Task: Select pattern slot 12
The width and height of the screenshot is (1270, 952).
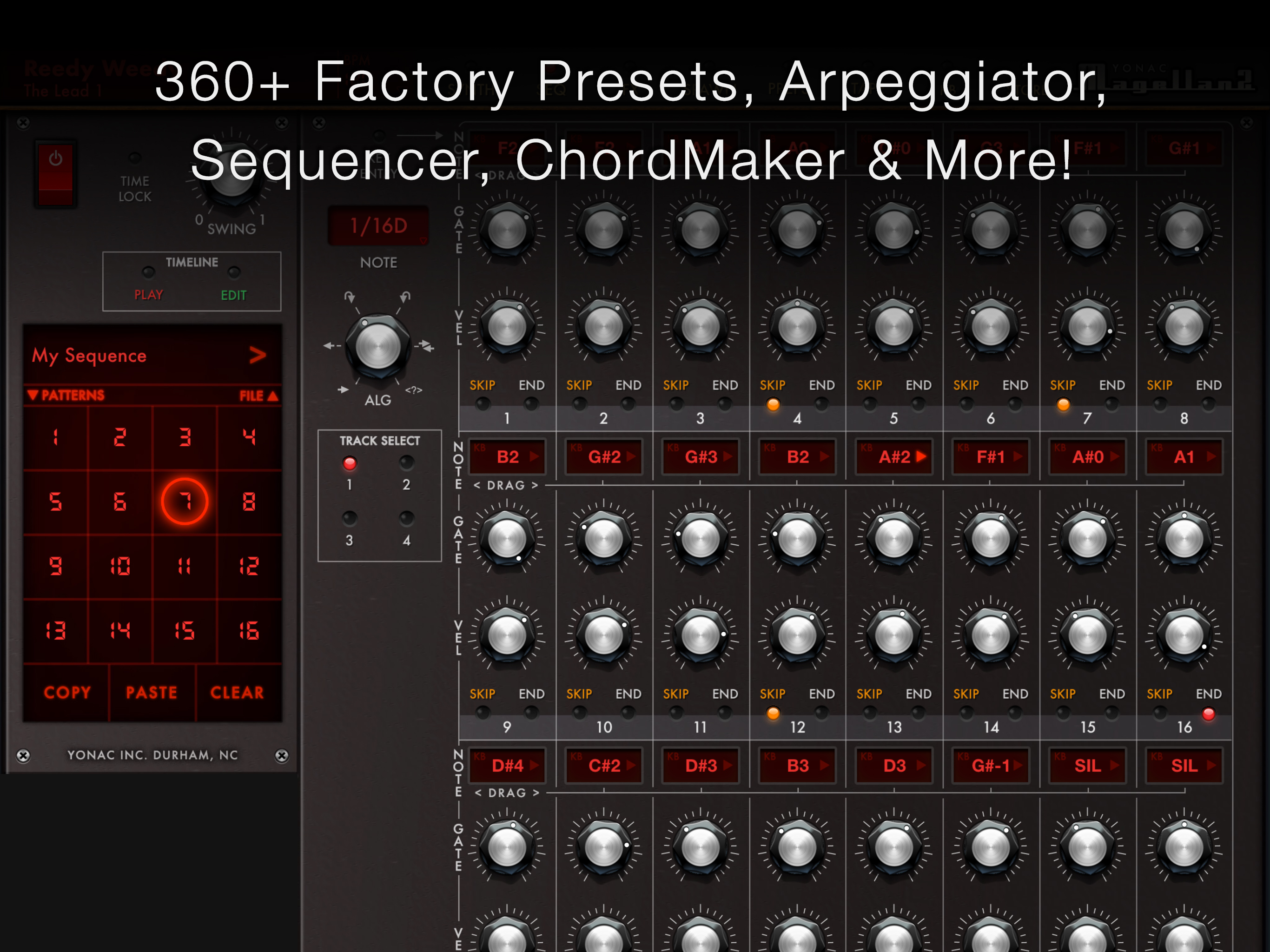Action: click(249, 566)
